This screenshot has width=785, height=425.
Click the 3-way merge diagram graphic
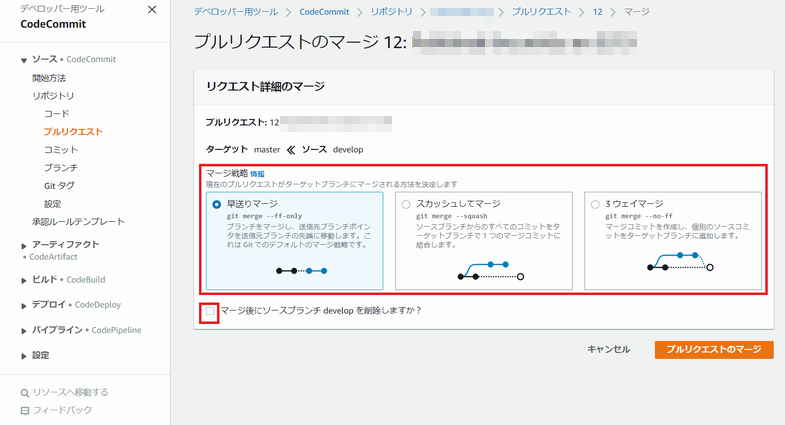pos(680,262)
